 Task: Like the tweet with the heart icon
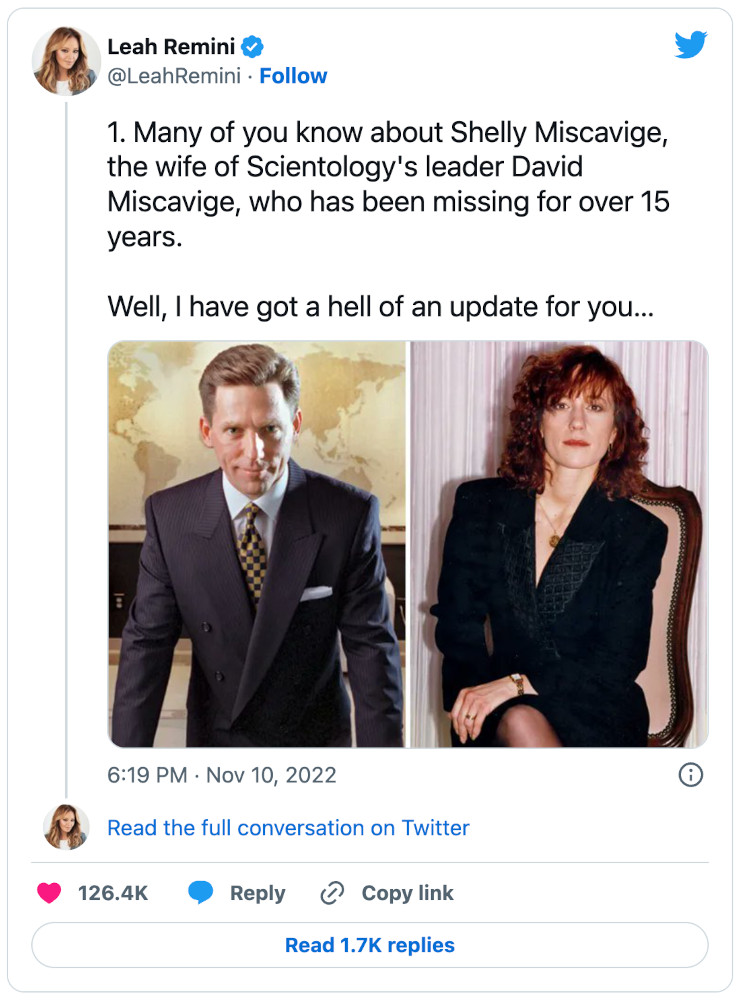(49, 893)
